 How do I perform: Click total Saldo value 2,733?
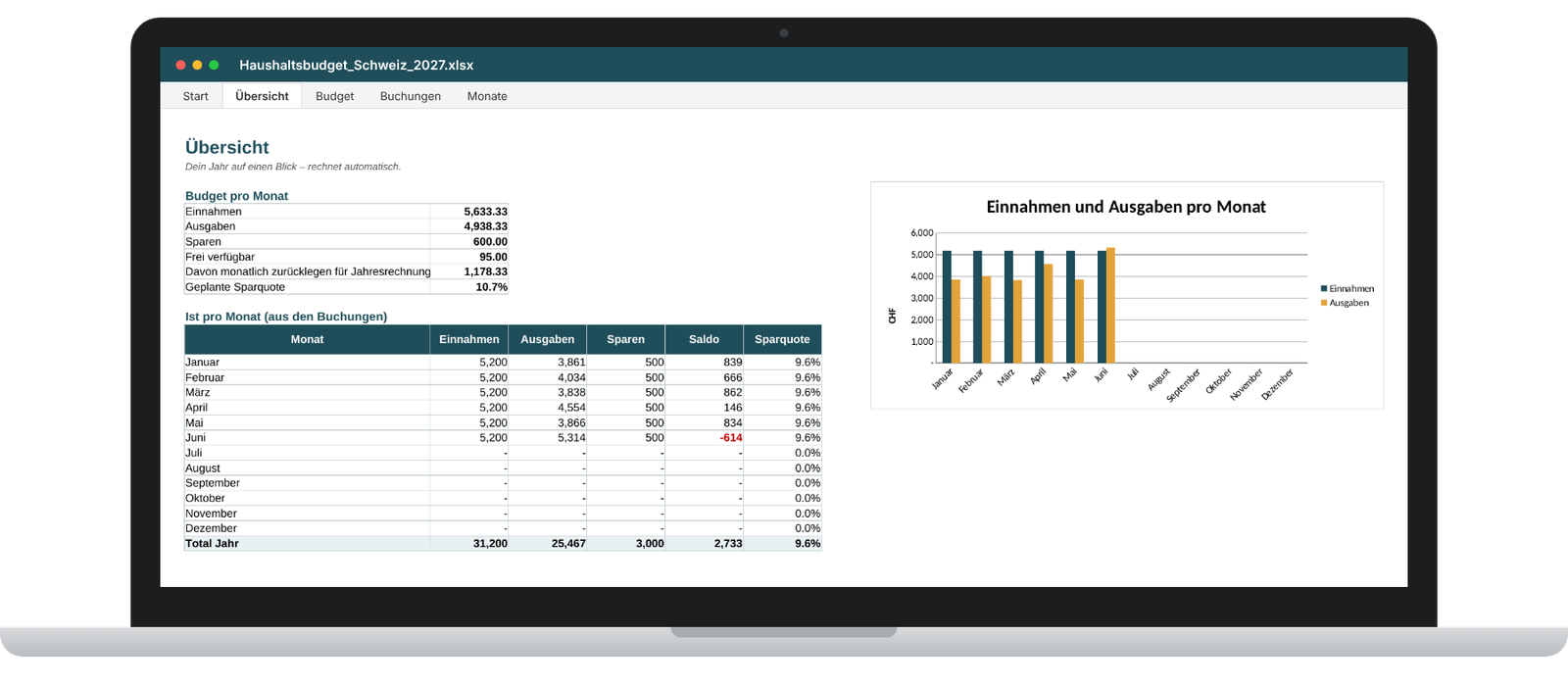[728, 543]
